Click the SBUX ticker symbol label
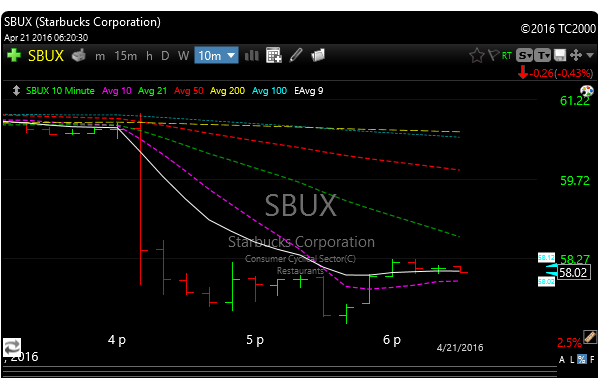 tap(46, 56)
